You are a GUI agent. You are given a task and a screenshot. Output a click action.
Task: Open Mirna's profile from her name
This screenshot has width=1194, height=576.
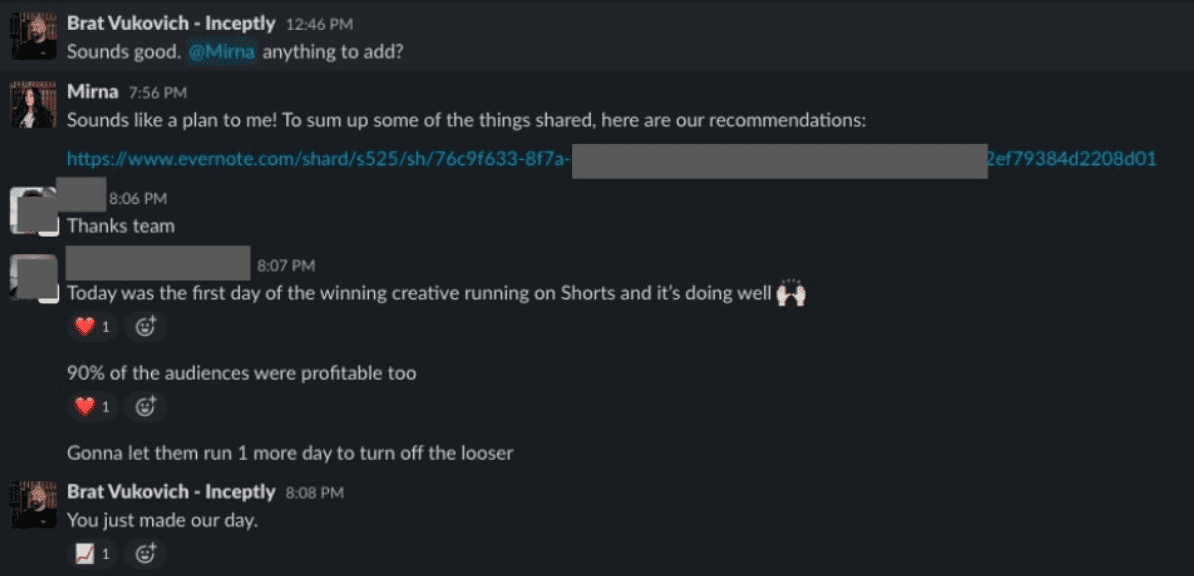tap(92, 92)
